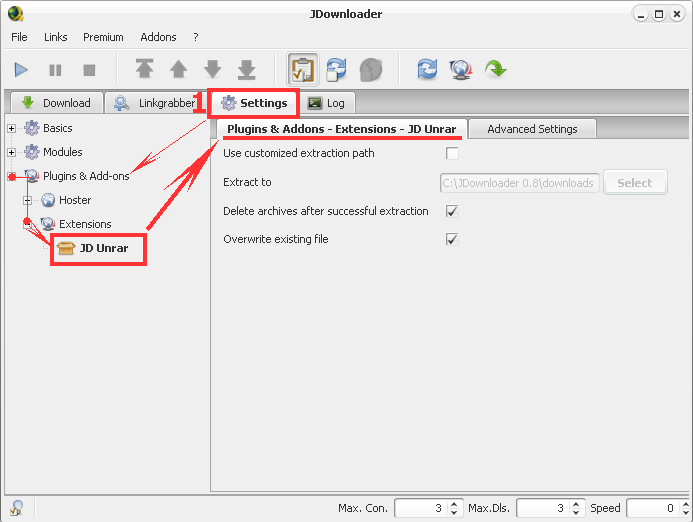Screen dimensions: 693x522
Task: Pause downloads using the Pause icon
Action: [55, 70]
